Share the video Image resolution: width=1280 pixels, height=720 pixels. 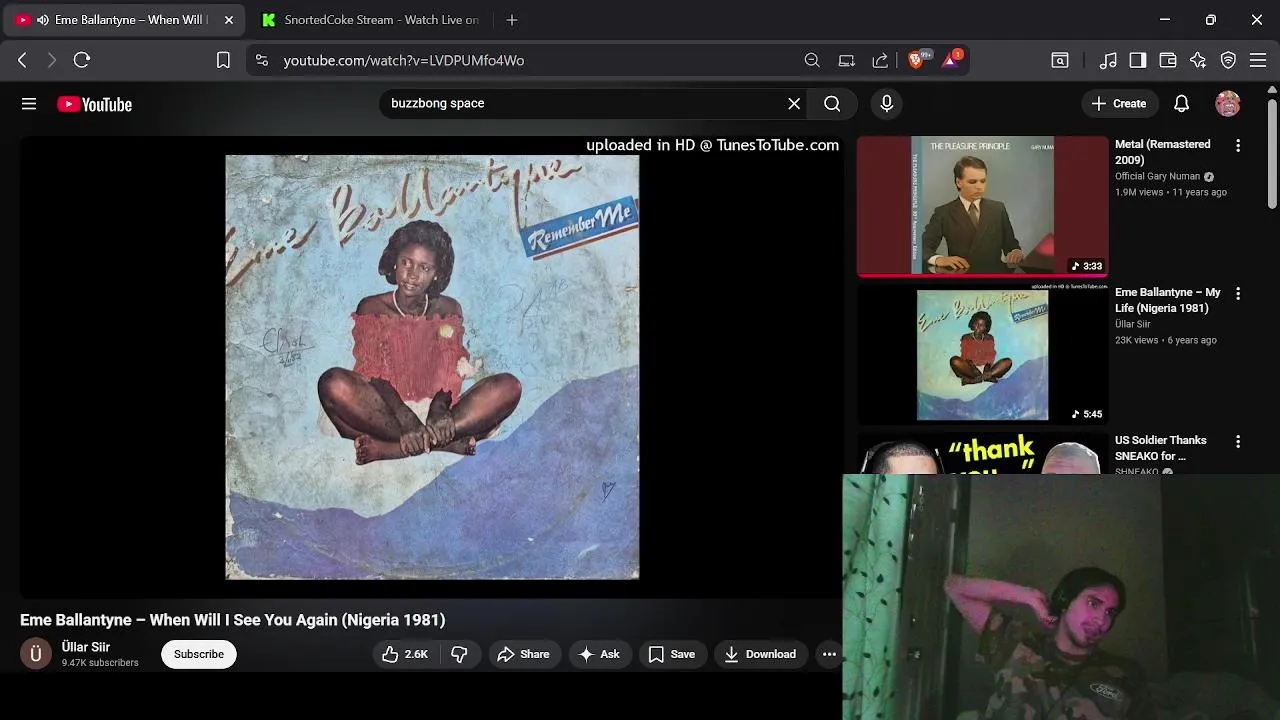(524, 654)
